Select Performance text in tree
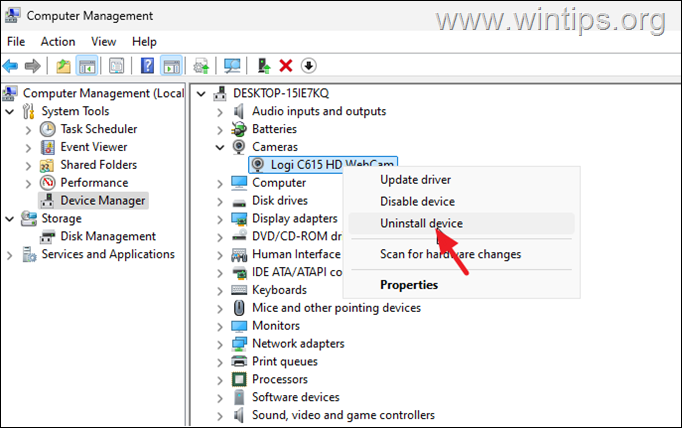The width and height of the screenshot is (682, 428). [x=94, y=183]
